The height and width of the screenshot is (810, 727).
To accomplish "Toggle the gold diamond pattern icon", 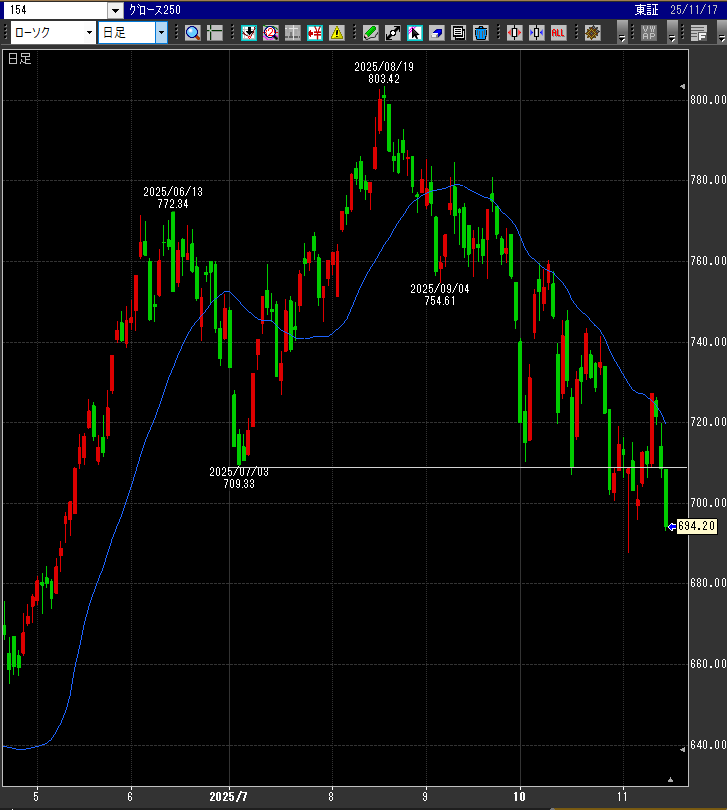I will (x=592, y=33).
